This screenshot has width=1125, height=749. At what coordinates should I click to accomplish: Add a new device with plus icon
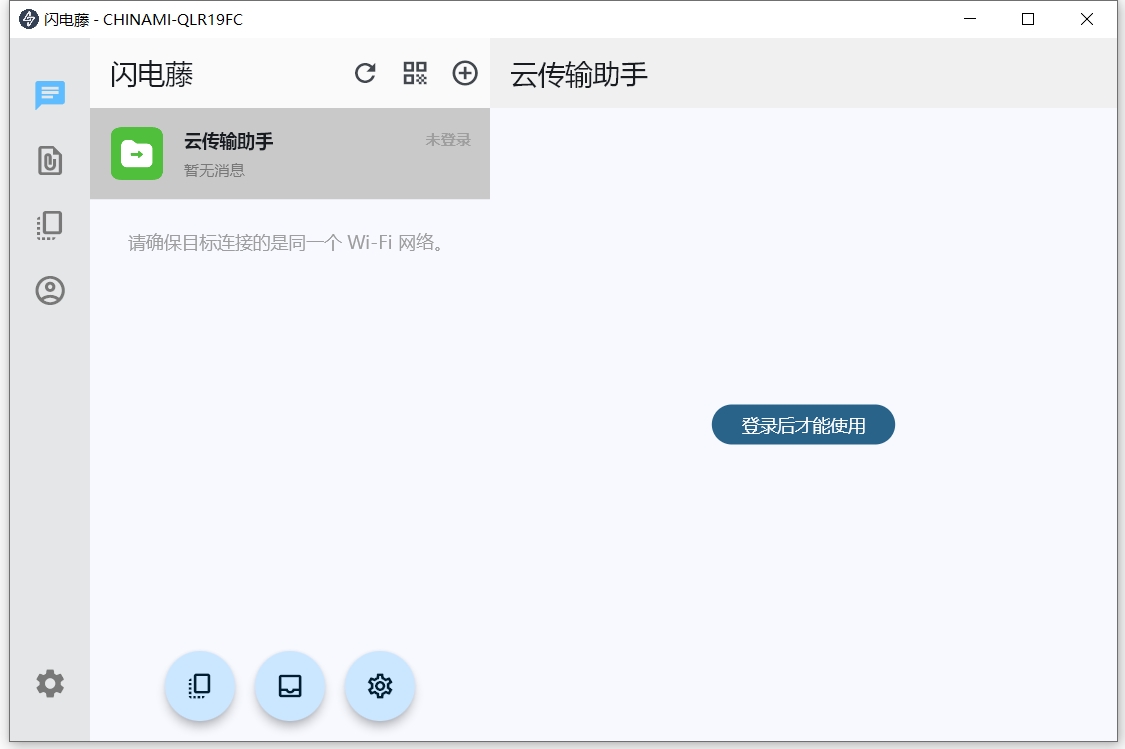[x=465, y=73]
